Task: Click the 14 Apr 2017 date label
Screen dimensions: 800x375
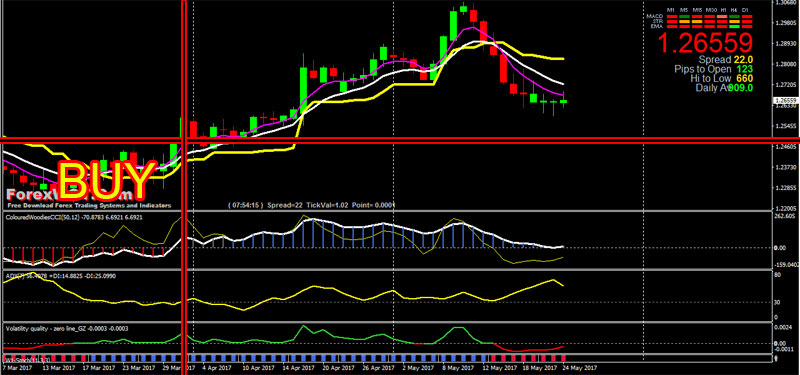Action: (299, 367)
